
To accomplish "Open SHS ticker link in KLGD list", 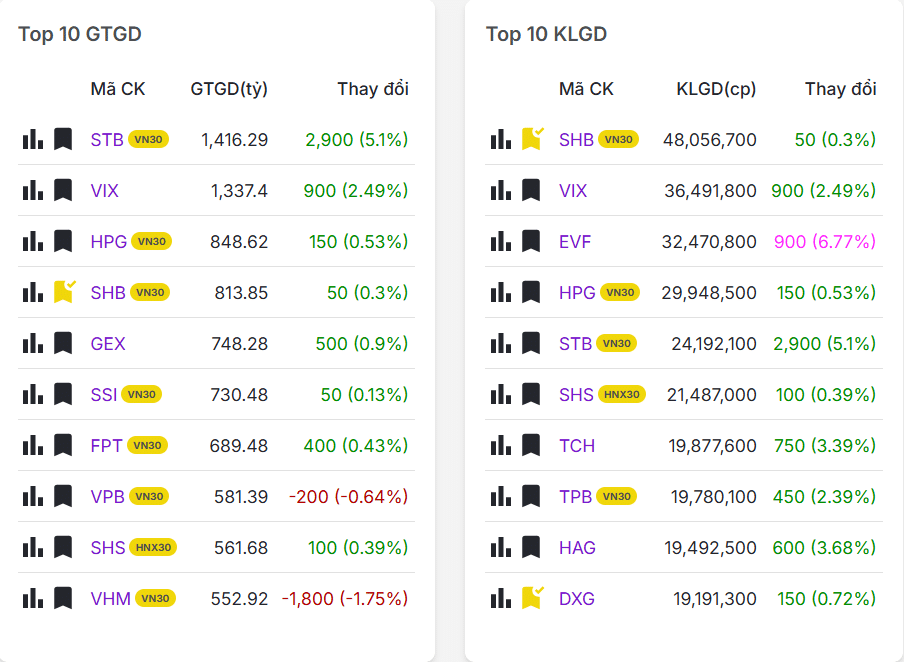I will pos(576,395).
